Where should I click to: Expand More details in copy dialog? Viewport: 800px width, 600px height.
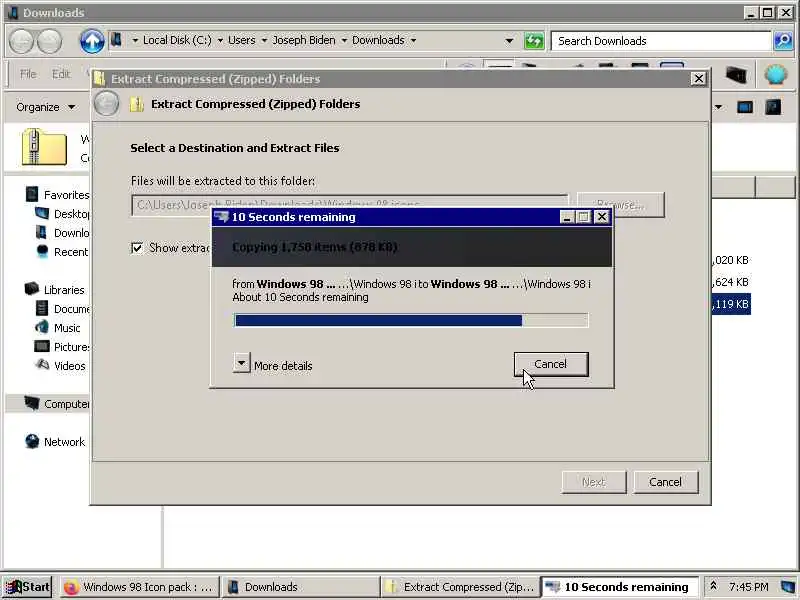[241, 363]
